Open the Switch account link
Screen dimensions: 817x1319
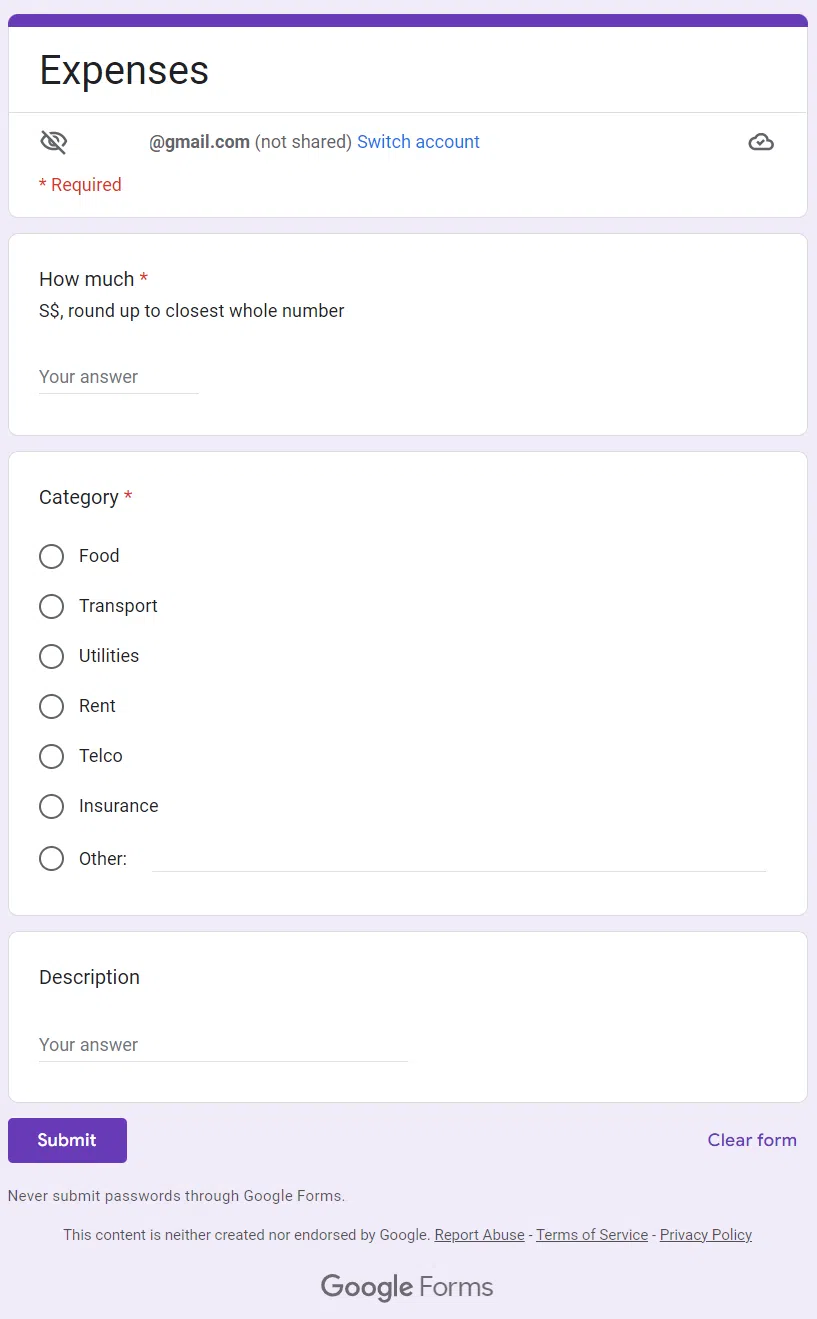tap(418, 142)
